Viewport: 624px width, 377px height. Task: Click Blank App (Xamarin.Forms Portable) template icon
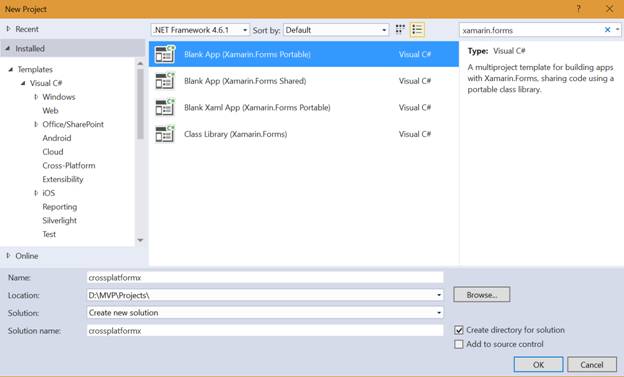click(165, 54)
